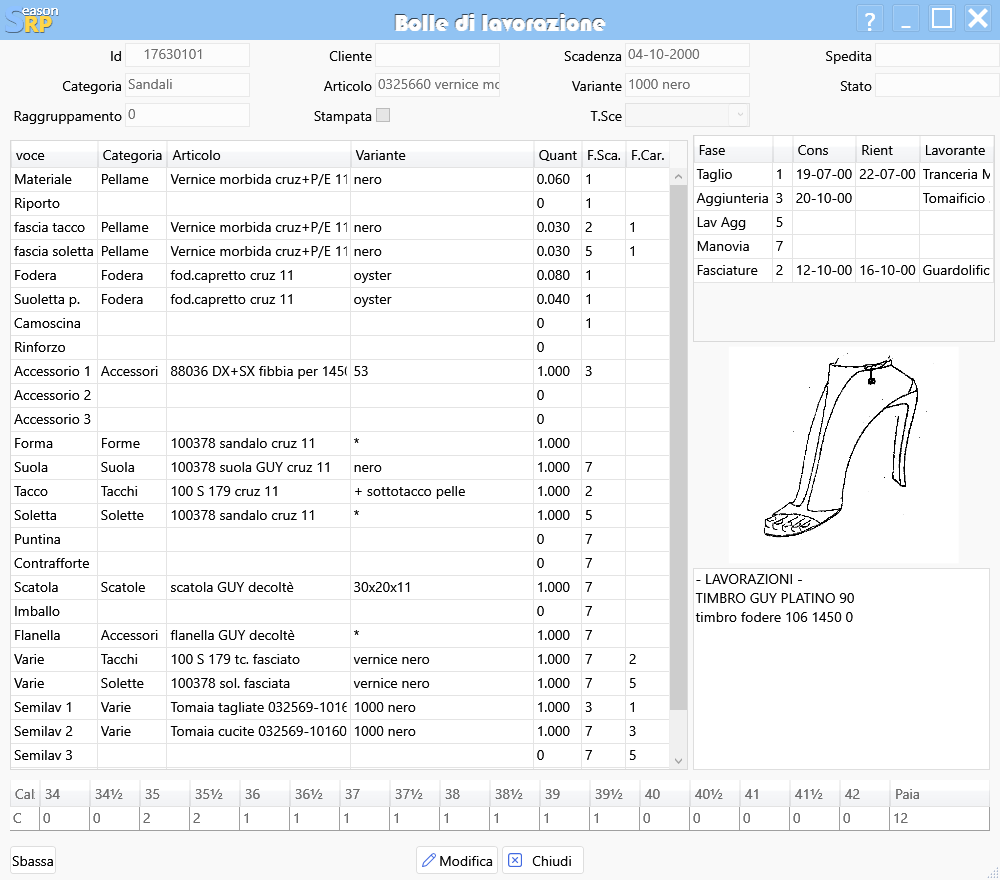Viewport: 1000px width, 880px height.
Task: Click the Quant column header
Action: (557, 155)
